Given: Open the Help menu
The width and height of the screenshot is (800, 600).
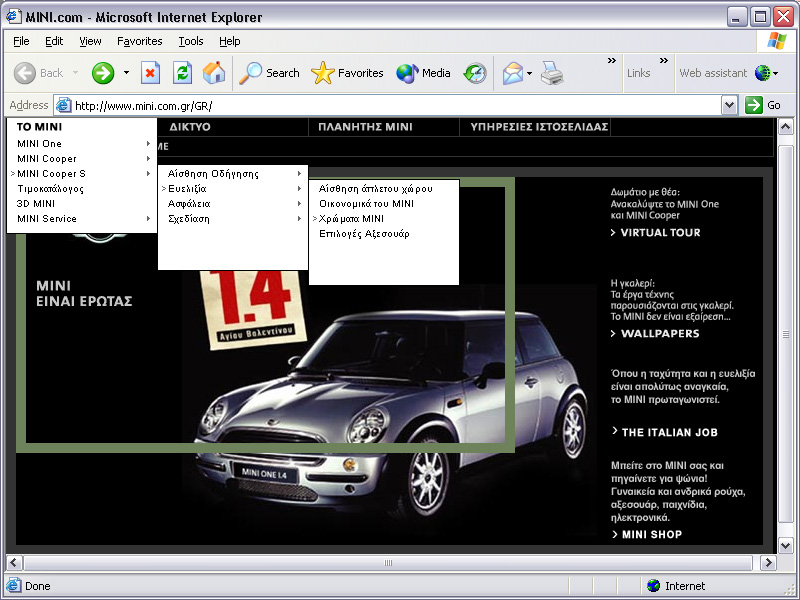Looking at the screenshot, I should pos(230,41).
